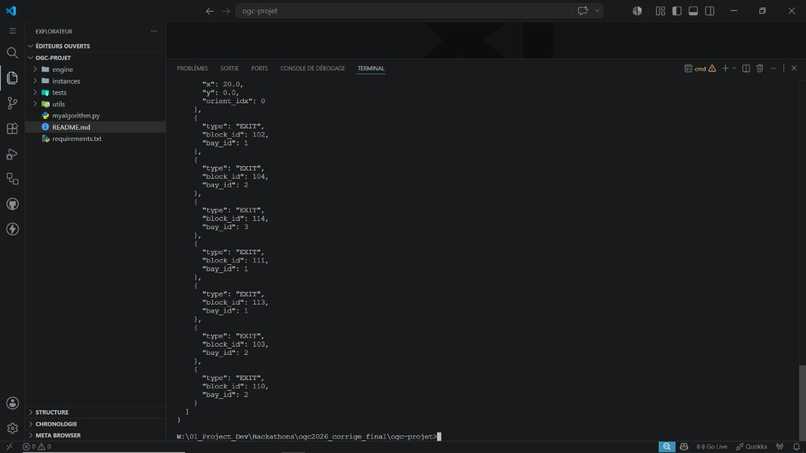Go forward with the navigation arrow

(226, 11)
